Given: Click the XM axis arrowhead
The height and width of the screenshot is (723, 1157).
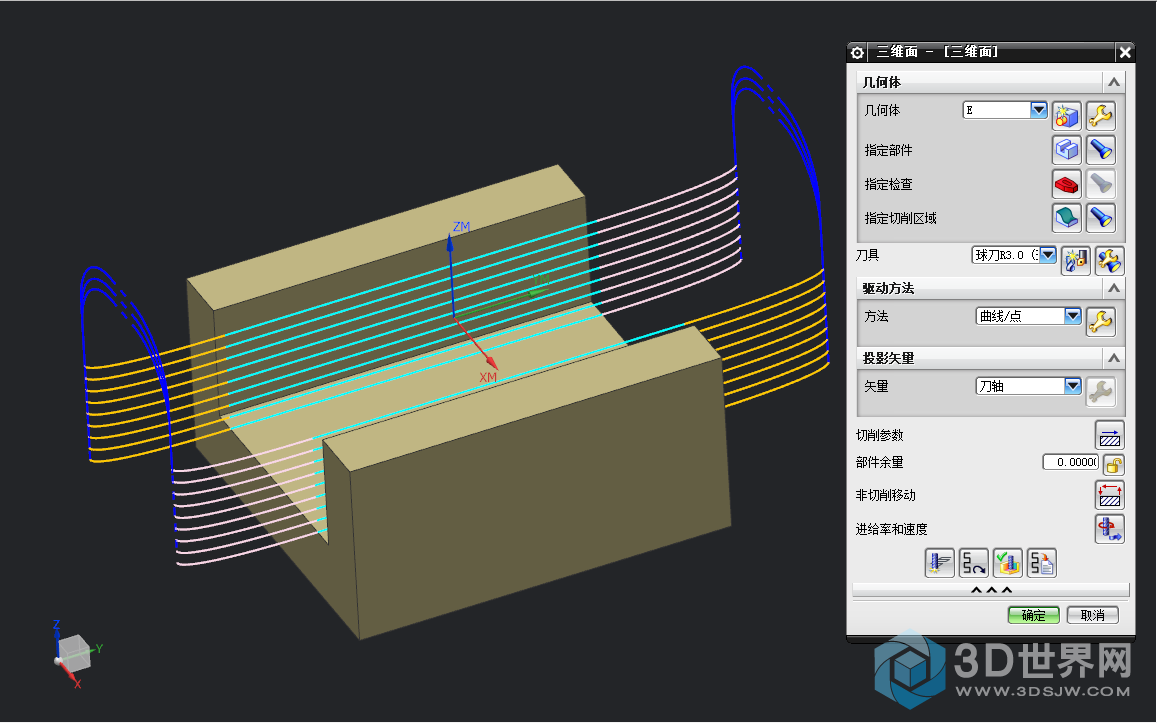Looking at the screenshot, I should [x=491, y=363].
